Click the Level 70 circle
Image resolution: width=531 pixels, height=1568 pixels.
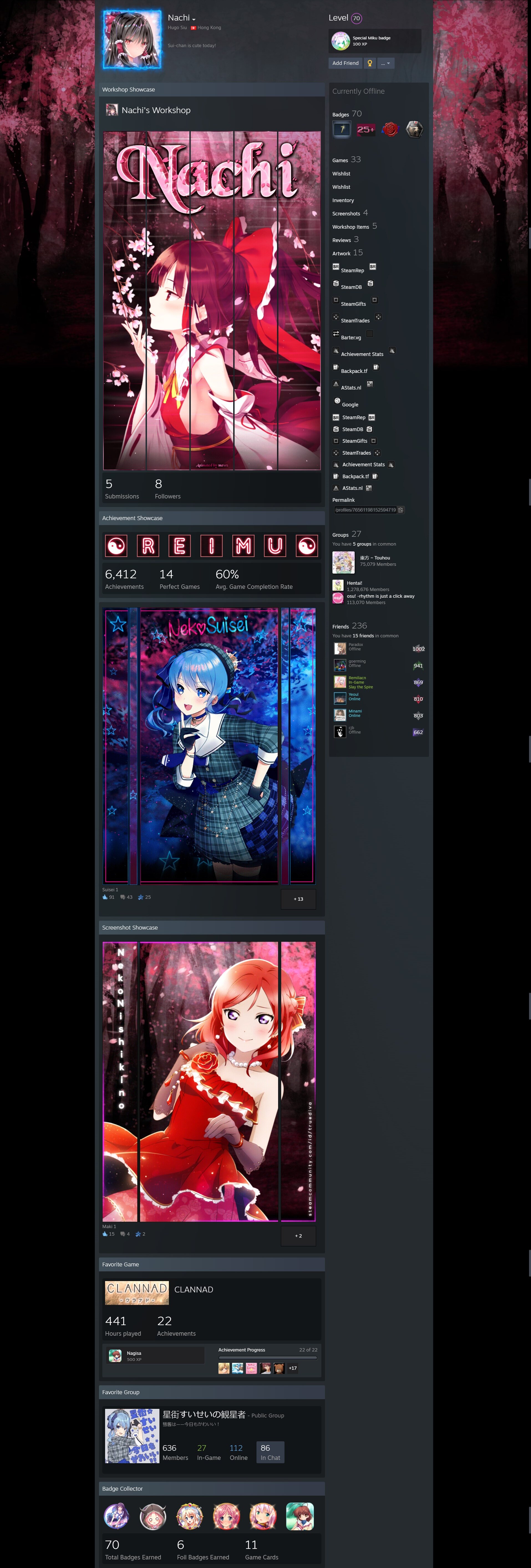pyautogui.click(x=356, y=18)
